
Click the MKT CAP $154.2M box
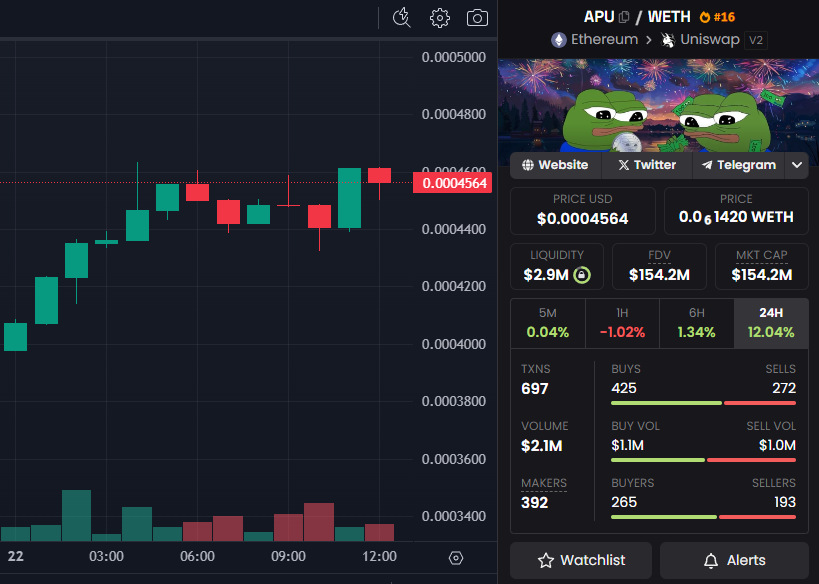pyautogui.click(x=762, y=266)
